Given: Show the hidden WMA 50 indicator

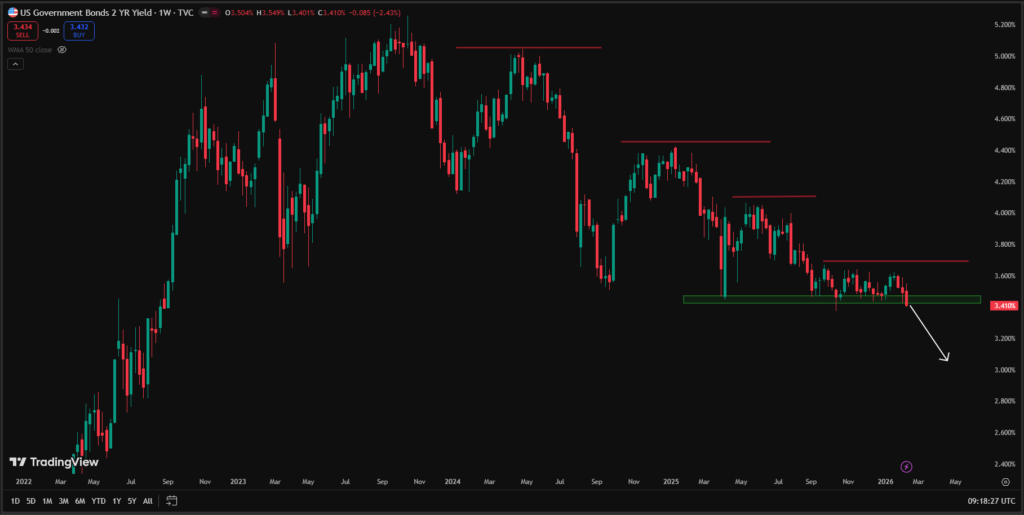Looking at the screenshot, I should coord(62,50).
